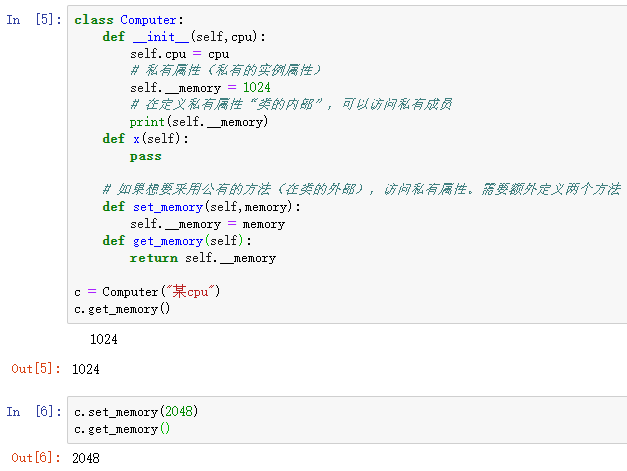Click the 'def __init__(self,cpu):' line
This screenshot has height=471, width=627.
pos(184,37)
